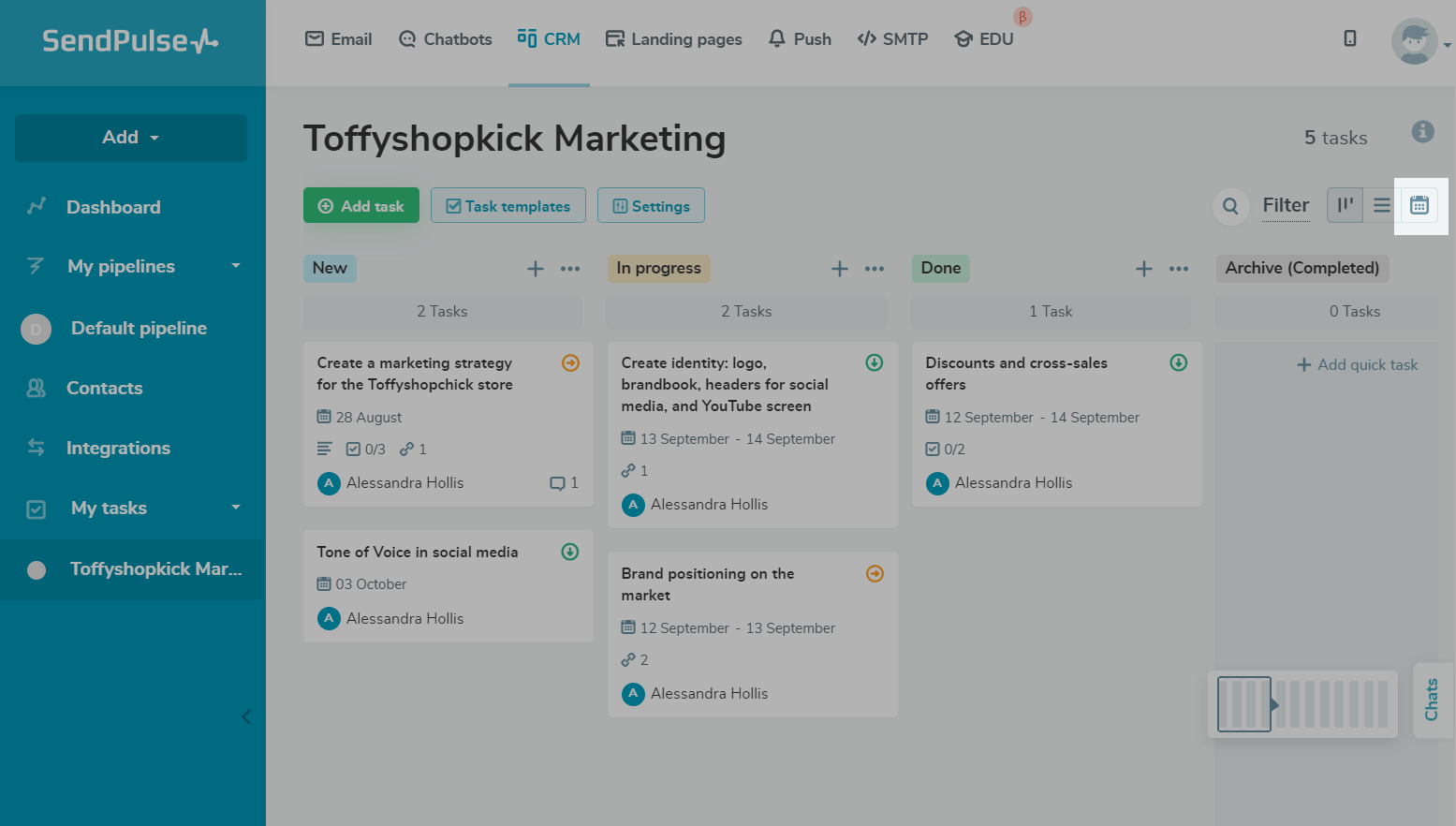Expand My pipelines section

pos(236,266)
